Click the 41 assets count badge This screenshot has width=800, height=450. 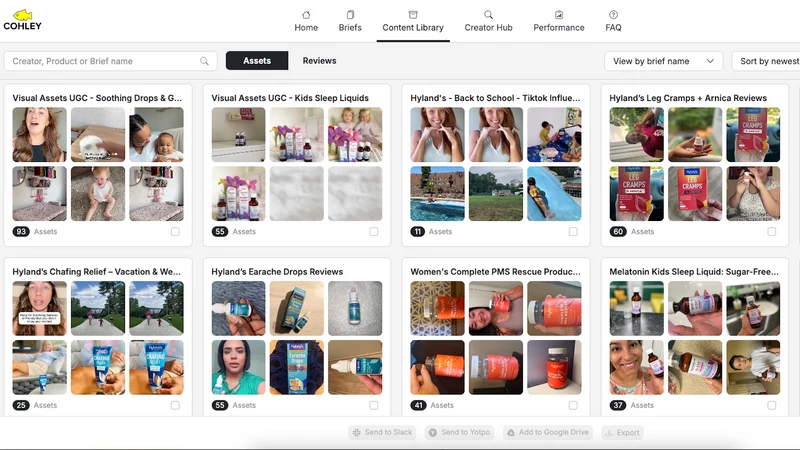418,405
